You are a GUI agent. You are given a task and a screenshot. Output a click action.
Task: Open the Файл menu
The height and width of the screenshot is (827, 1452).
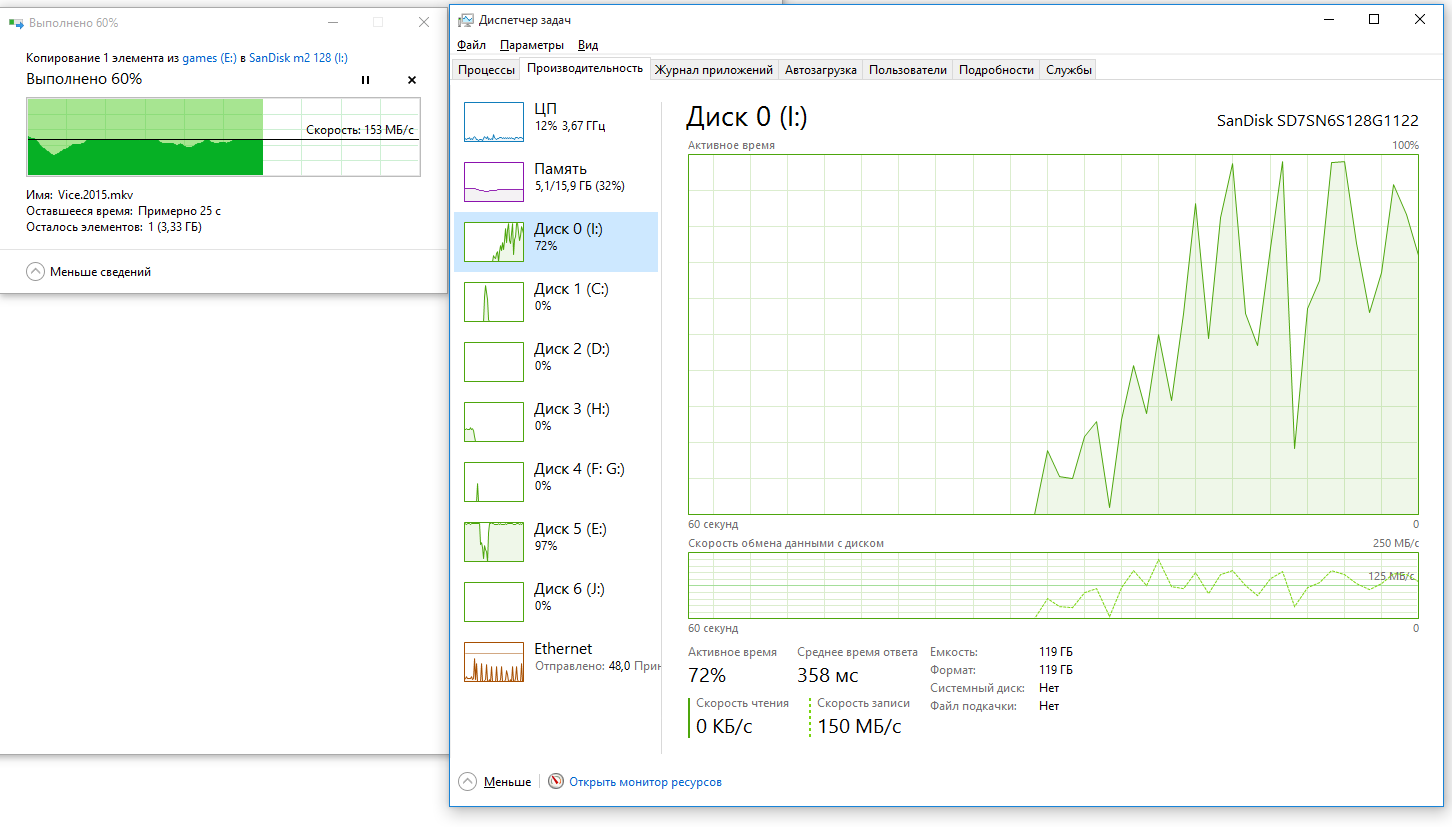click(471, 45)
